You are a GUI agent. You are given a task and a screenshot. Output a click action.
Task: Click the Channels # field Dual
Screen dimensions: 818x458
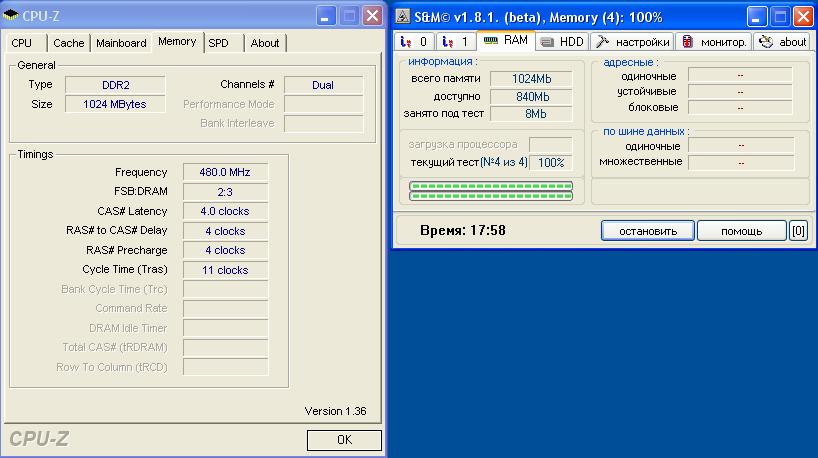tap(323, 85)
